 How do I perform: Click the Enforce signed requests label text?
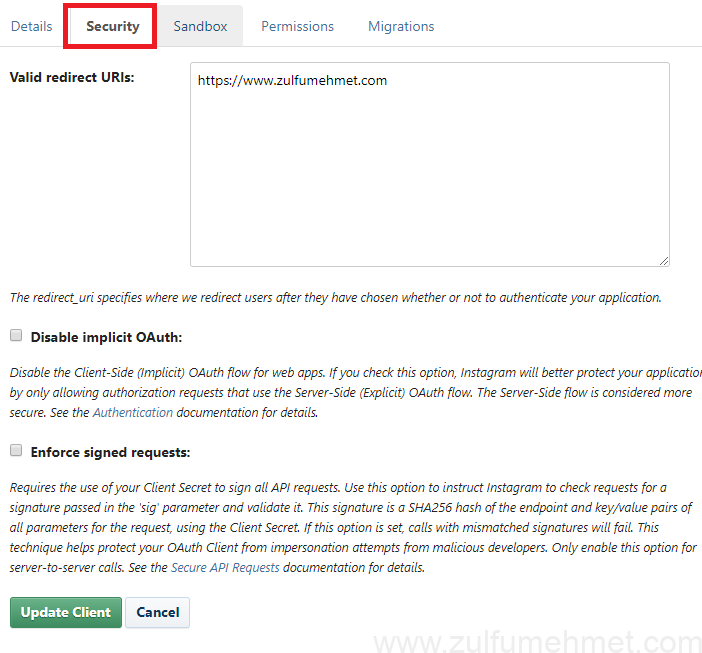[x=110, y=452]
